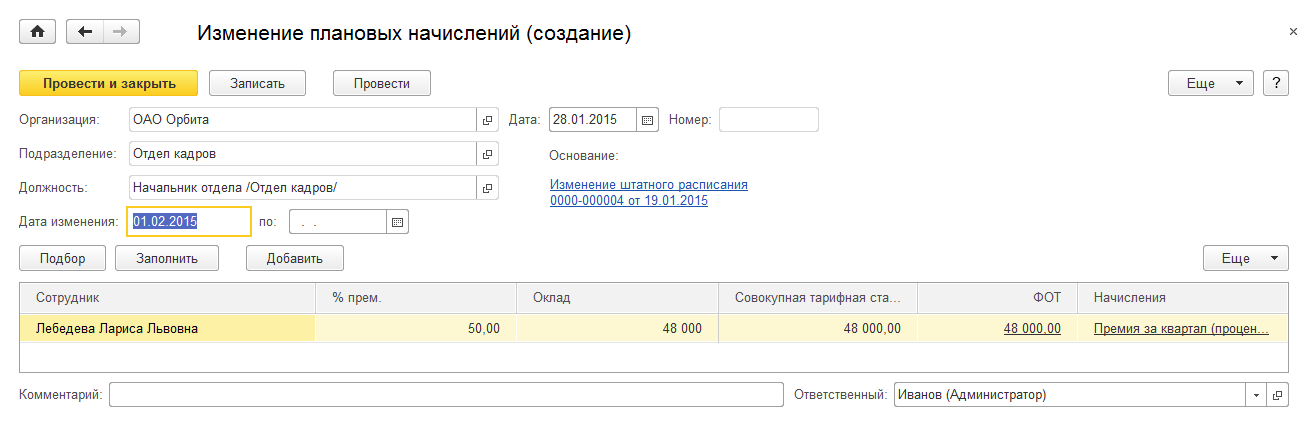
Task: Open the department selection icon
Action: tap(487, 155)
